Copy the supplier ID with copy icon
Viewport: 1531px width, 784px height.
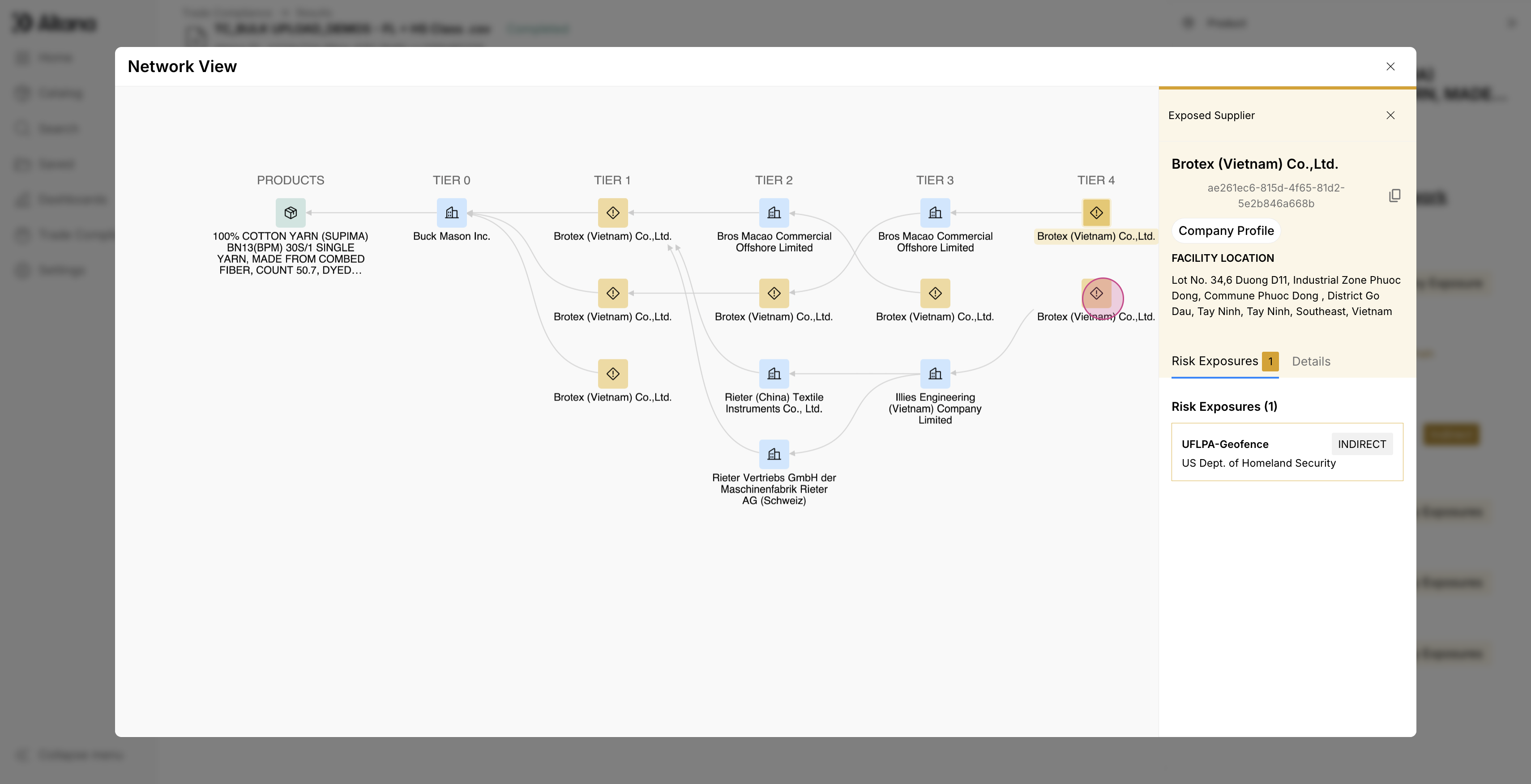coord(1394,196)
